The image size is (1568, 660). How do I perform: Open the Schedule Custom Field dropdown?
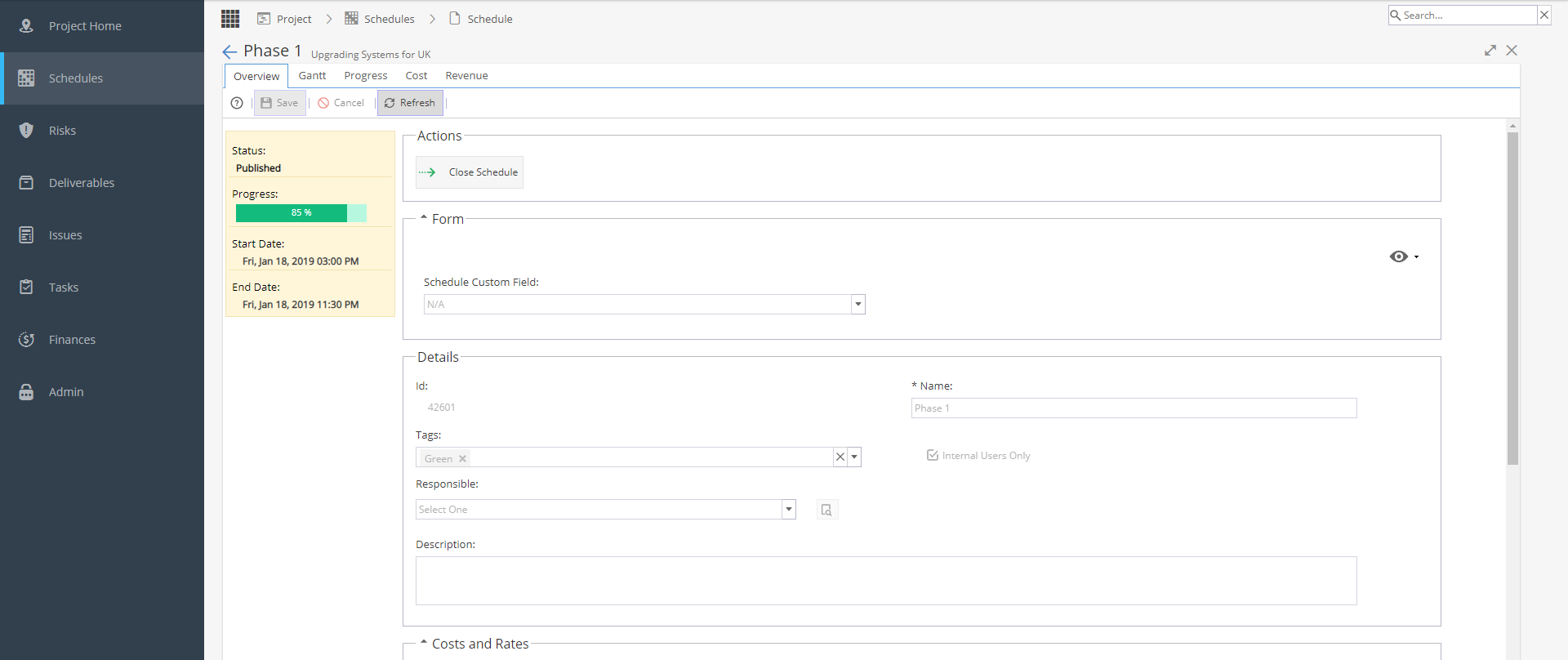pyautogui.click(x=857, y=305)
